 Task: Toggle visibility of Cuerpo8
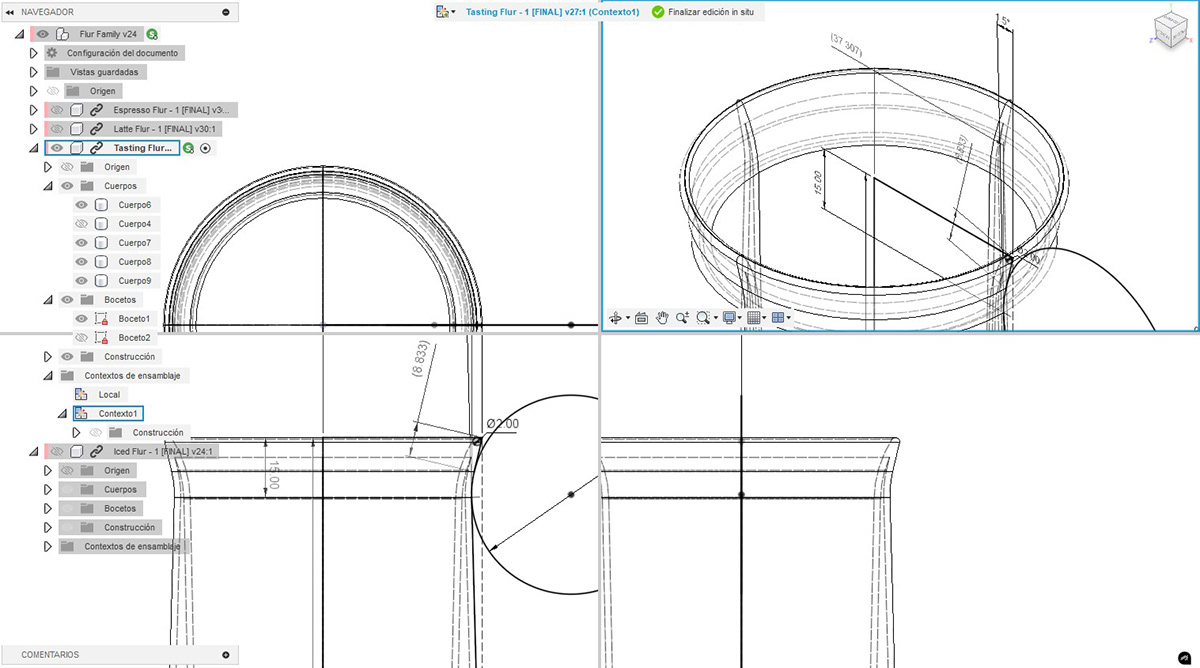82,261
